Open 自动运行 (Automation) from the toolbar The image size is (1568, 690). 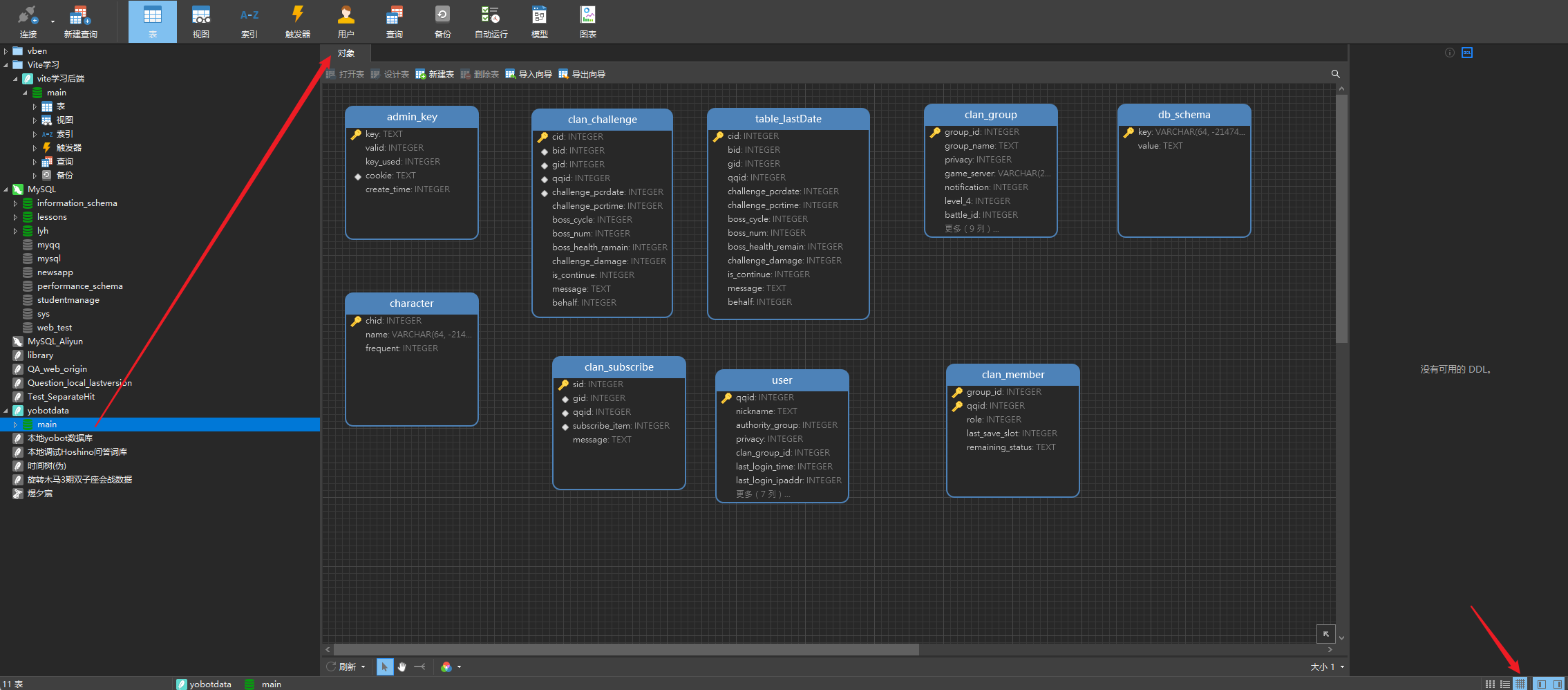(491, 21)
